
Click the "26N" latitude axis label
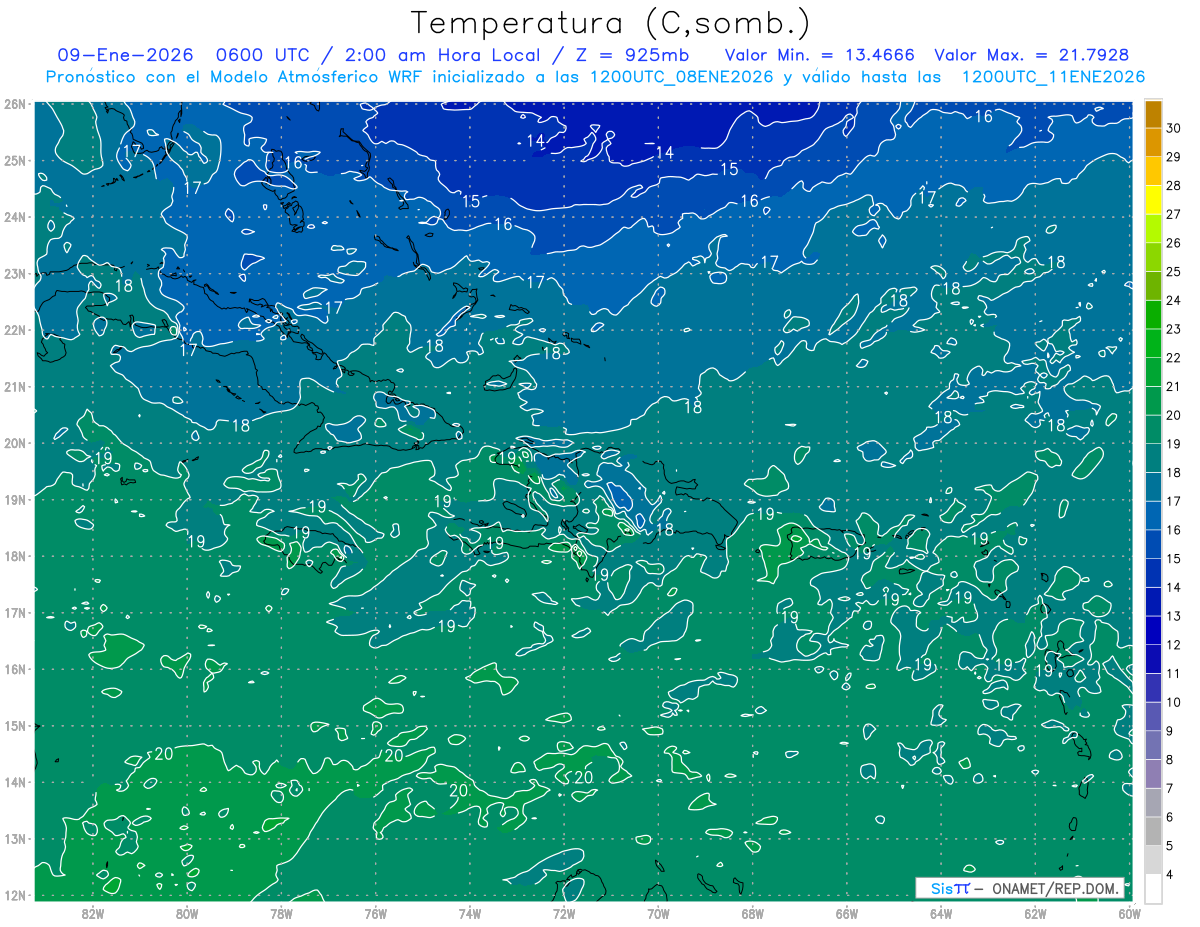click(x=15, y=104)
